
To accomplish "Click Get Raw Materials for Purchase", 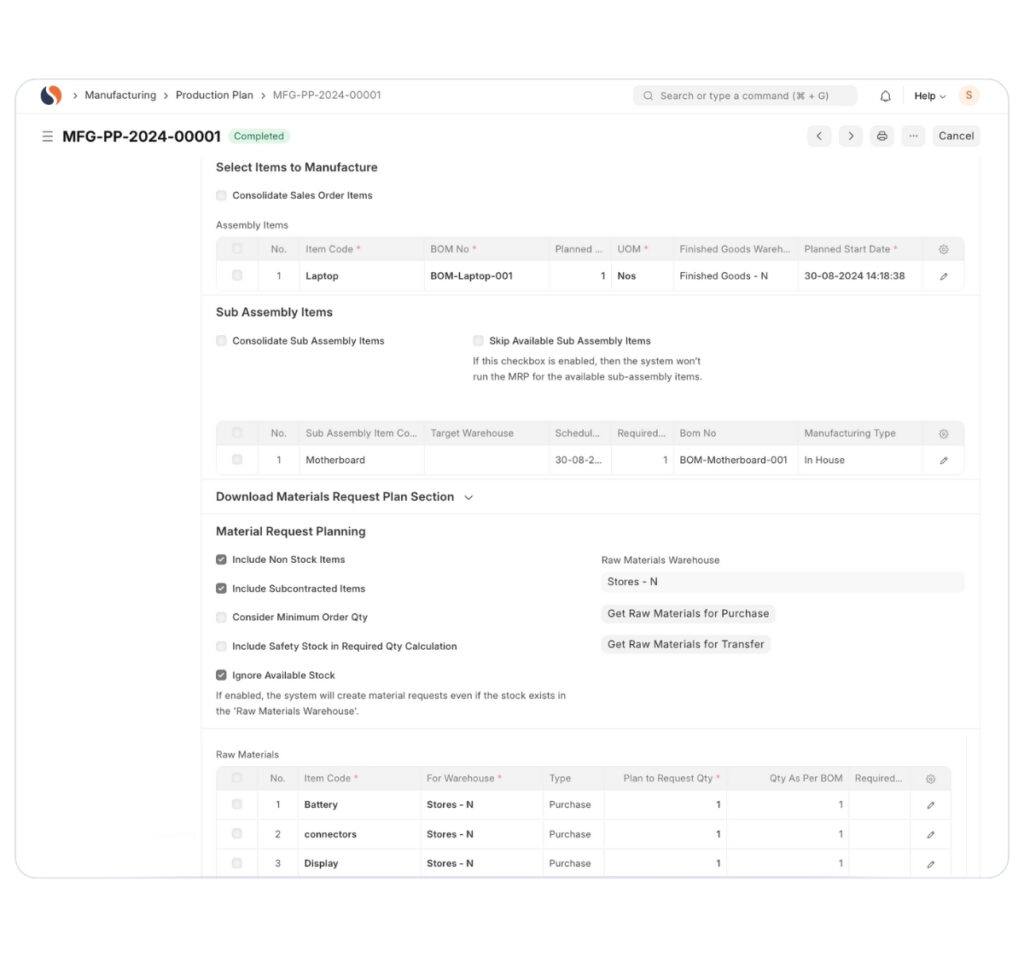I will [688, 613].
